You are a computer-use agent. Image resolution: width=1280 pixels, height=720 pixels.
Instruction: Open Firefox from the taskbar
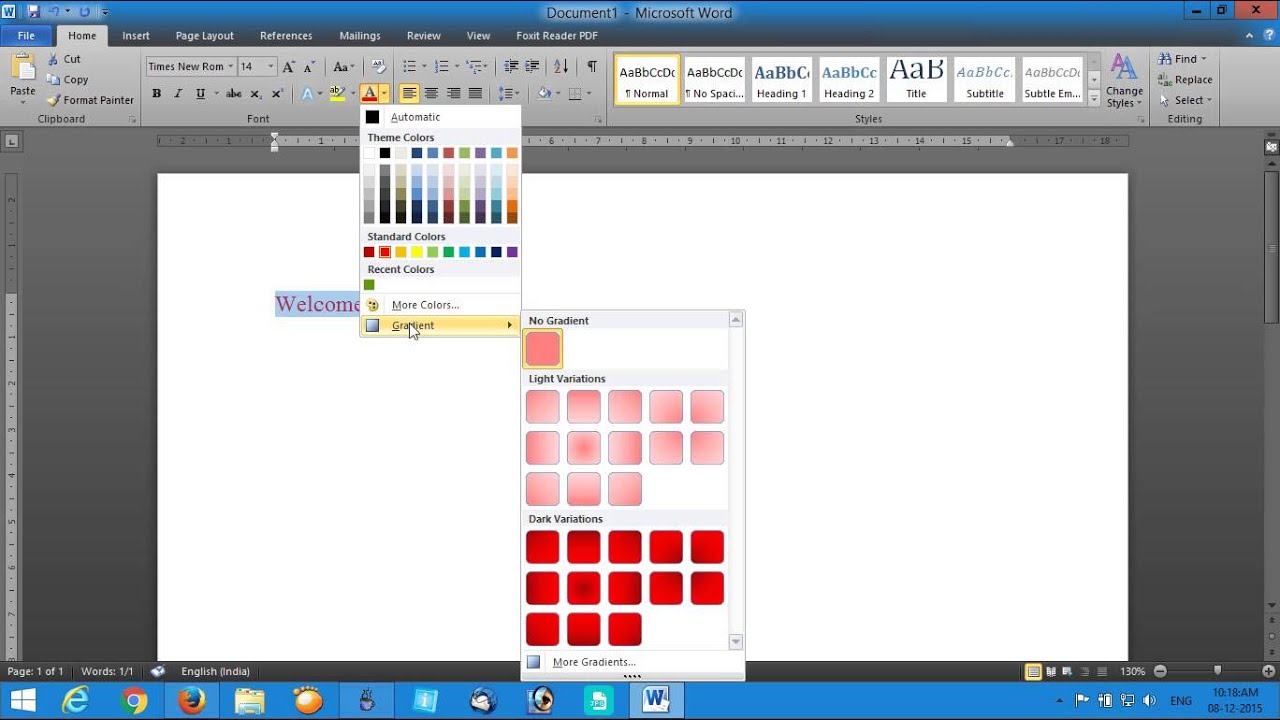click(191, 701)
